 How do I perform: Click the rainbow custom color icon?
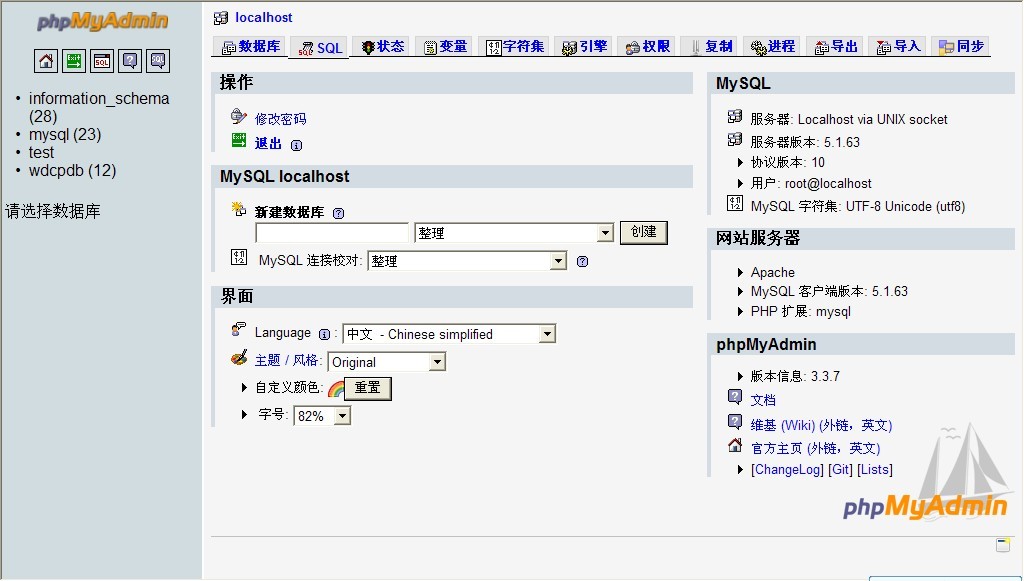pyautogui.click(x=336, y=389)
